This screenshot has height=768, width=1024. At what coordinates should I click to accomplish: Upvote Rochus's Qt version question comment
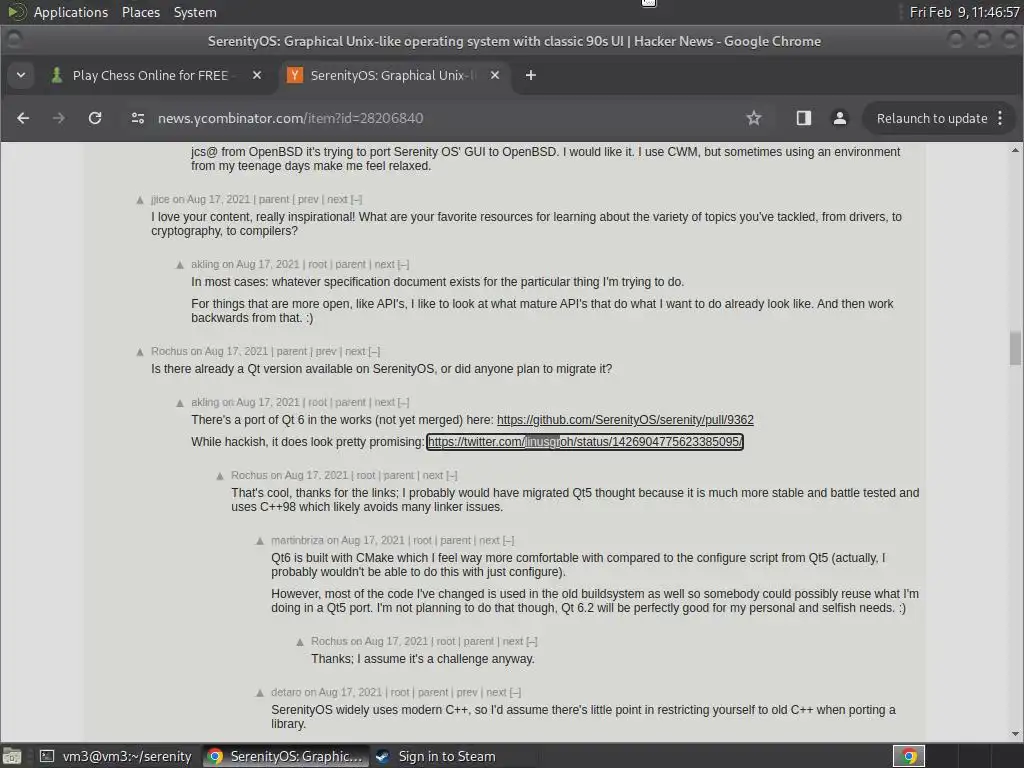[x=140, y=352]
